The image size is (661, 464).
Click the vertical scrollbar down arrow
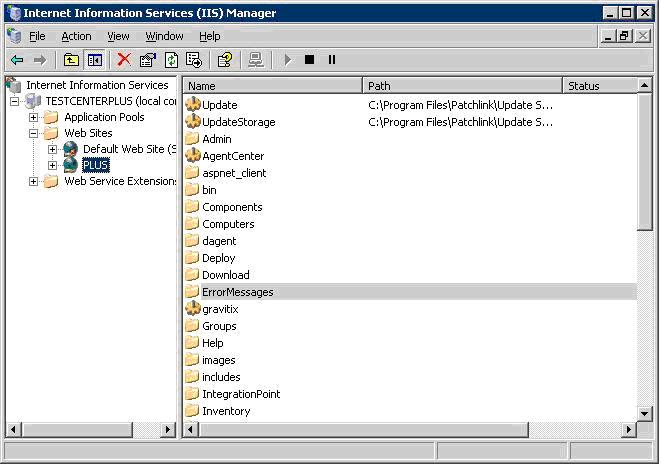point(645,413)
